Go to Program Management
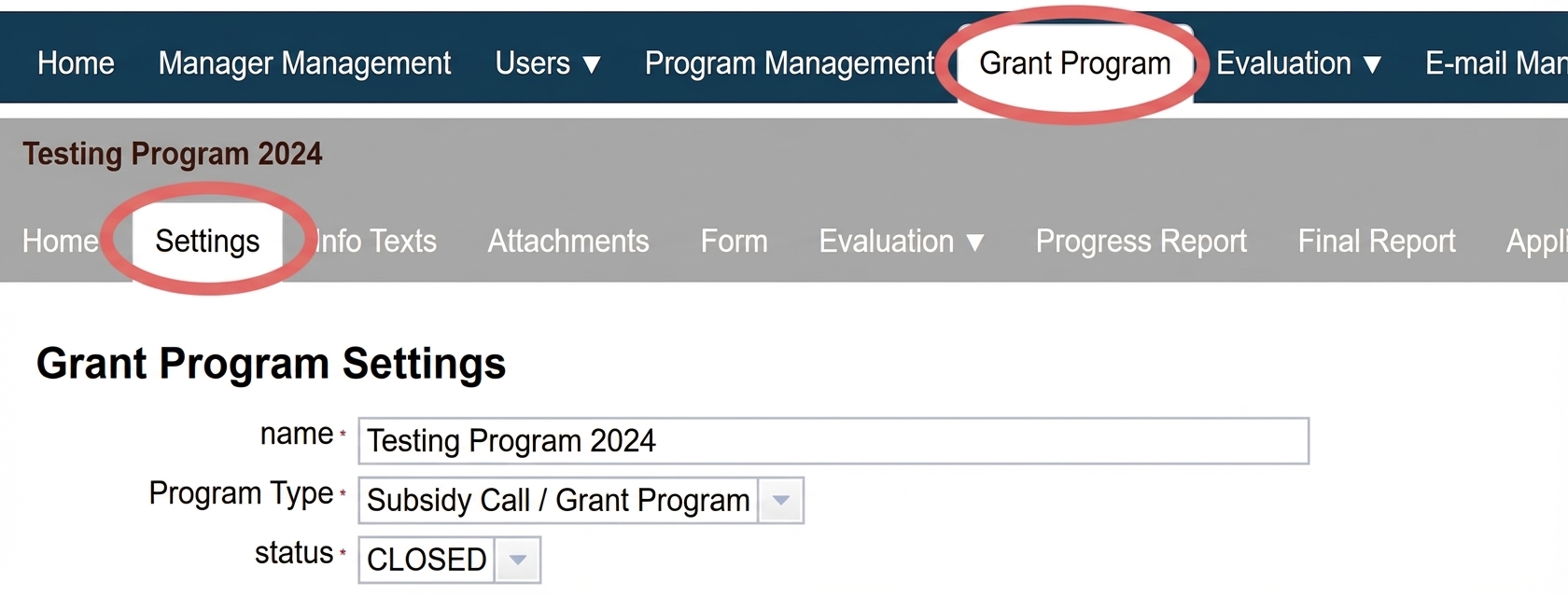 coord(790,63)
